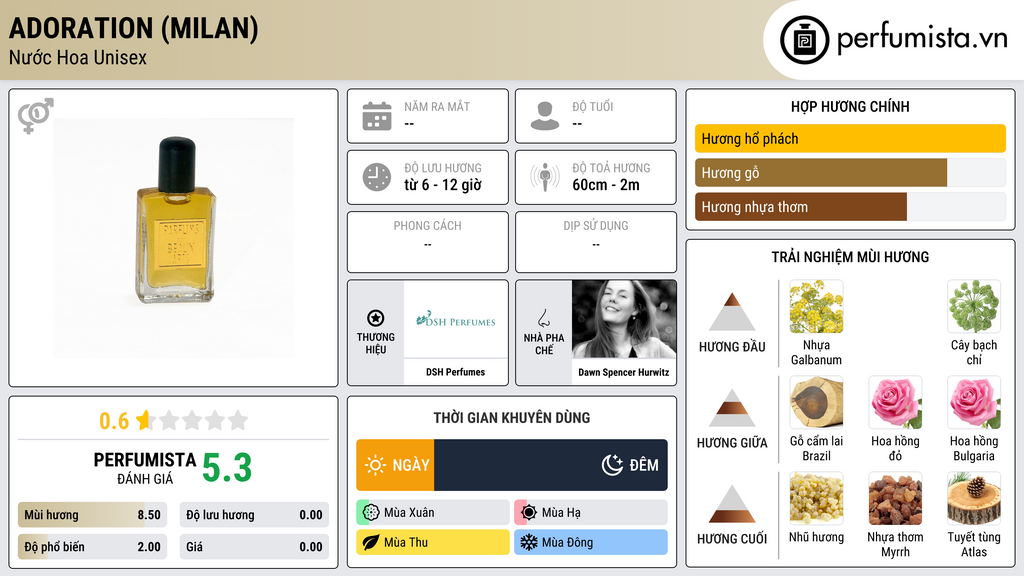1024x576 pixels.
Task: Click the 'từ 6 - 12 giờ' longevity value
Action: [x=443, y=185]
